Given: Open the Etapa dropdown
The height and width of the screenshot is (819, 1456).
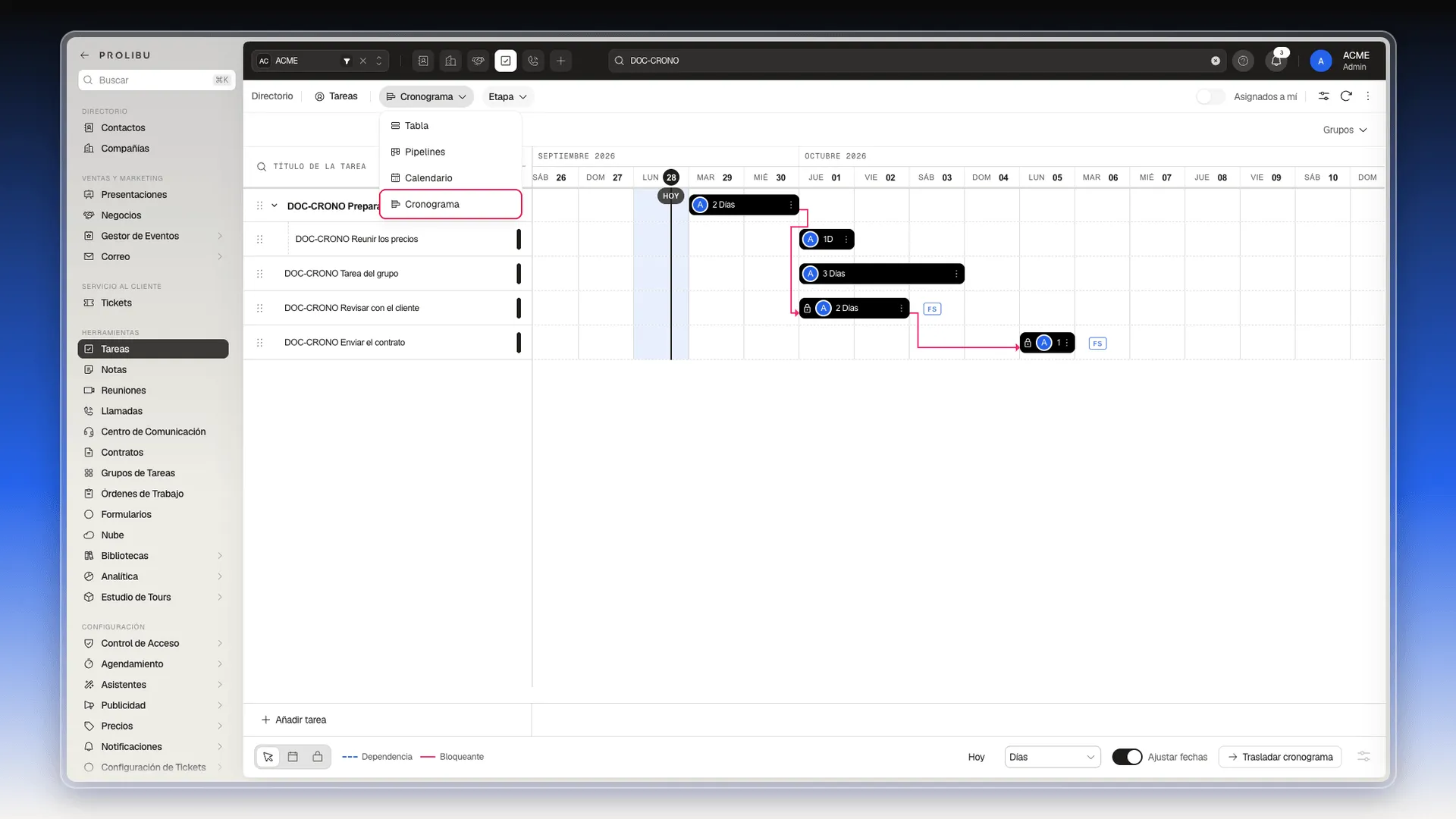Looking at the screenshot, I should (x=507, y=96).
